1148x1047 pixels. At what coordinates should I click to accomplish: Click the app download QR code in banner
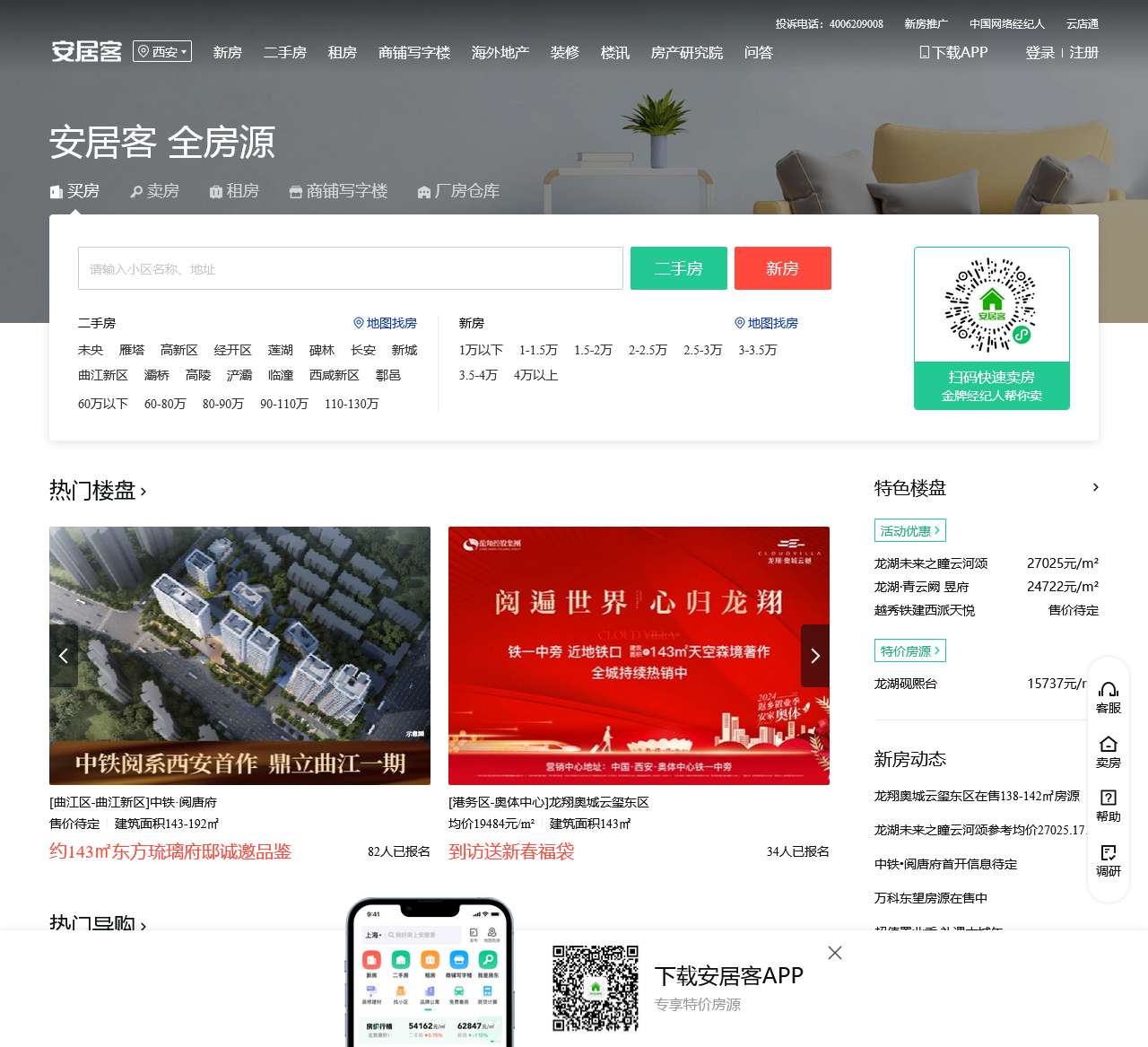pos(596,988)
